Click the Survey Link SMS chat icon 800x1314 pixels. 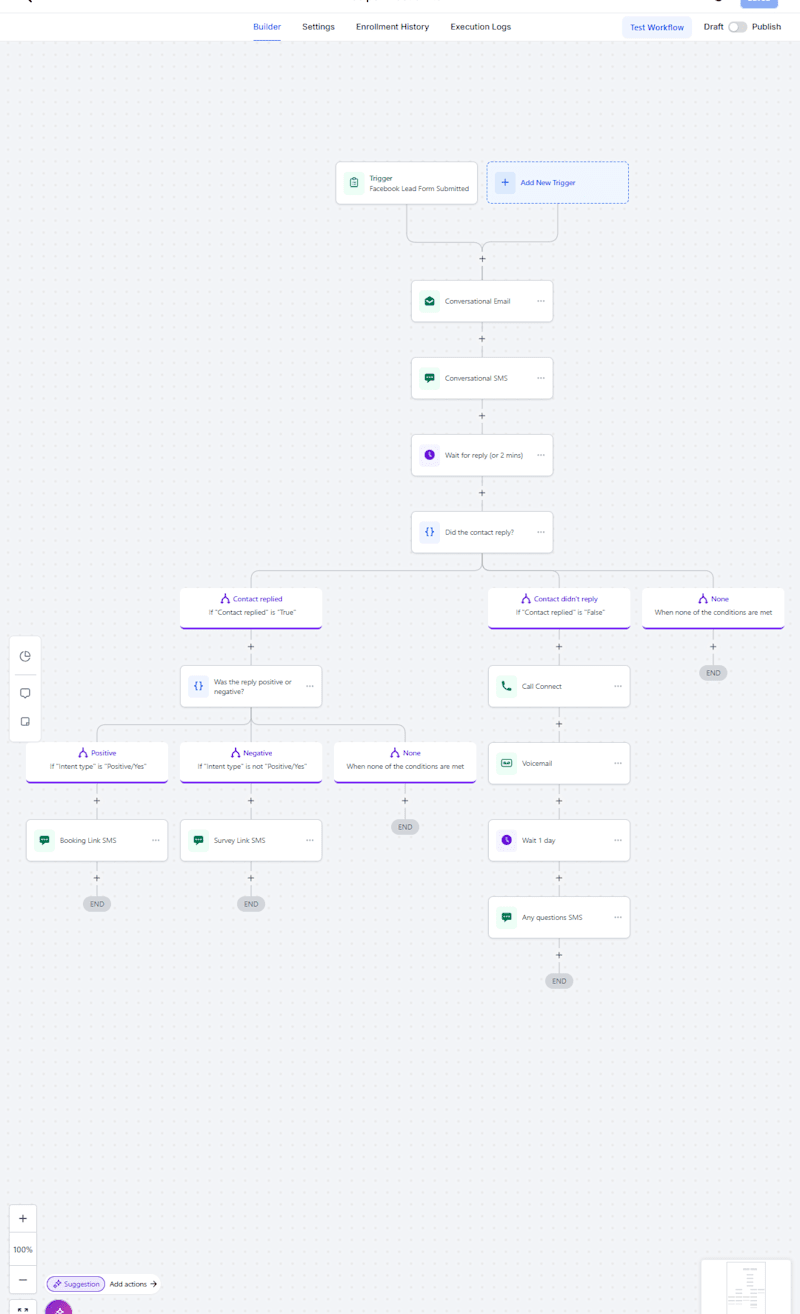coord(199,840)
